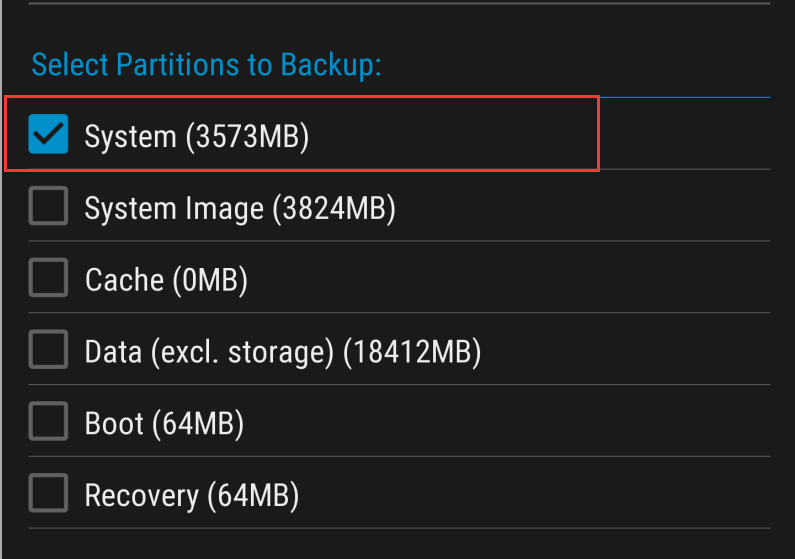The image size is (795, 559).
Task: Click empty space inside red-highlighted System row
Action: [x=460, y=134]
